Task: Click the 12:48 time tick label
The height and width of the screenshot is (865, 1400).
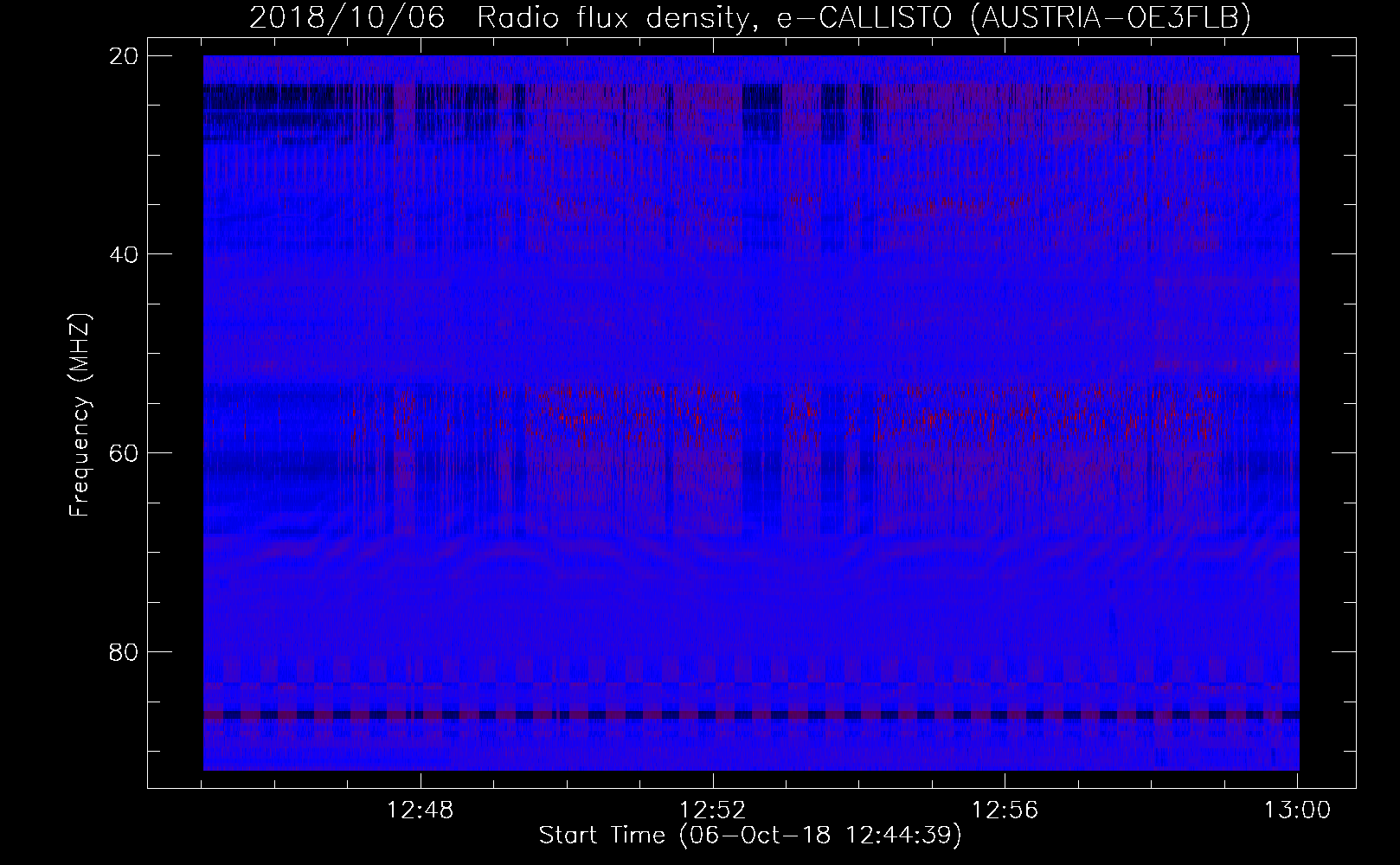Action: click(421, 811)
